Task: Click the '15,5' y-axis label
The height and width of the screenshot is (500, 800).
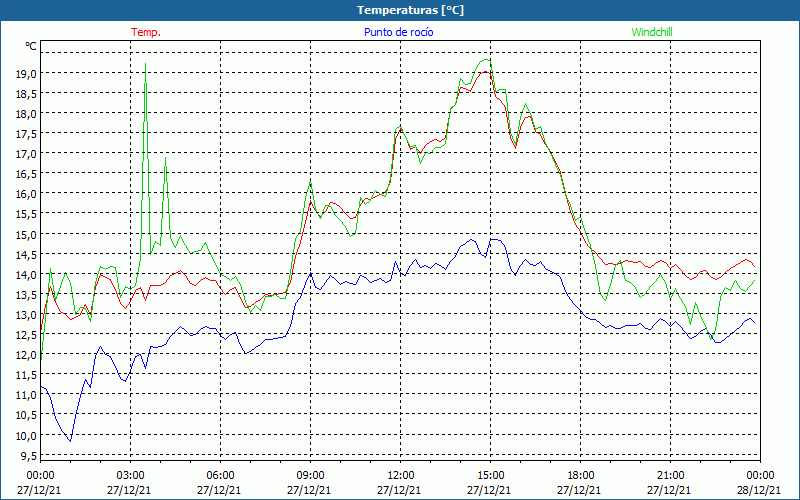Action: tap(27, 214)
